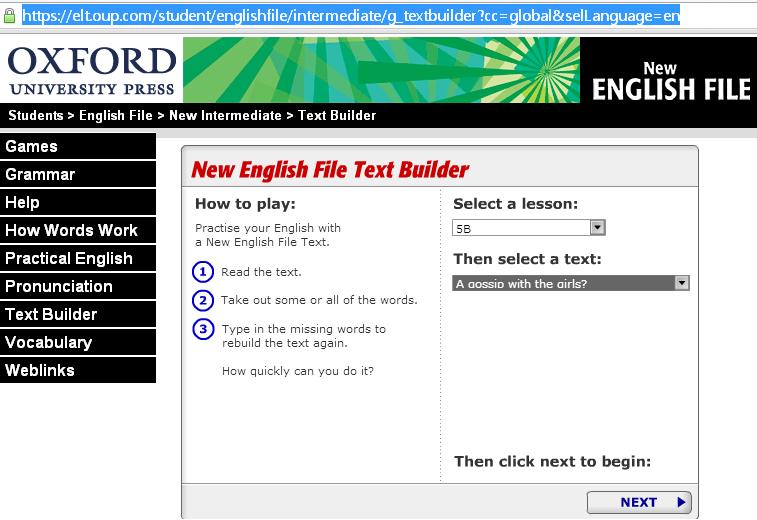Click the green padlock icon in address bar
Image resolution: width=757 pixels, height=520 pixels.
tap(9, 16)
